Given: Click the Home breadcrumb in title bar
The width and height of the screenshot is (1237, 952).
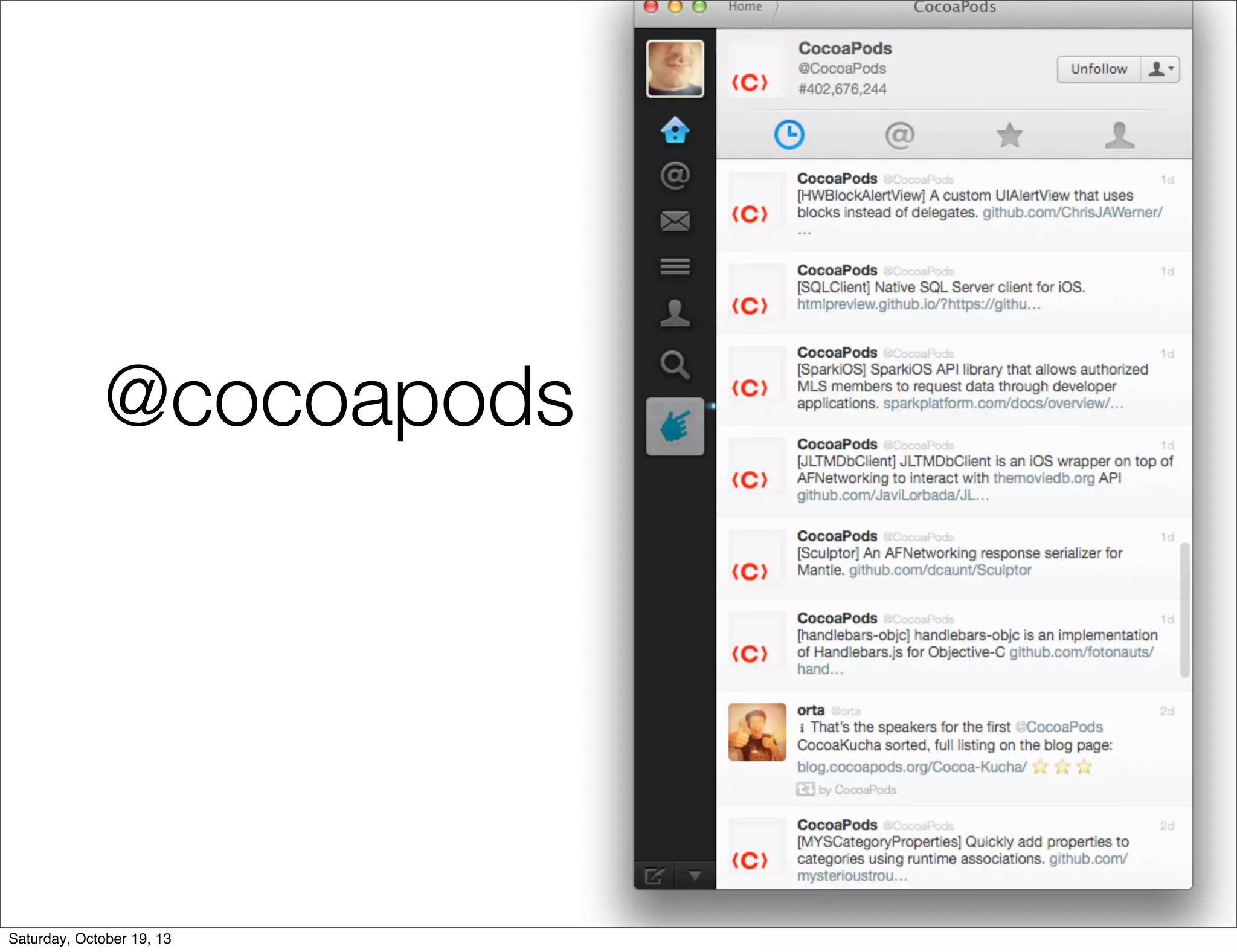Looking at the screenshot, I should point(745,7).
